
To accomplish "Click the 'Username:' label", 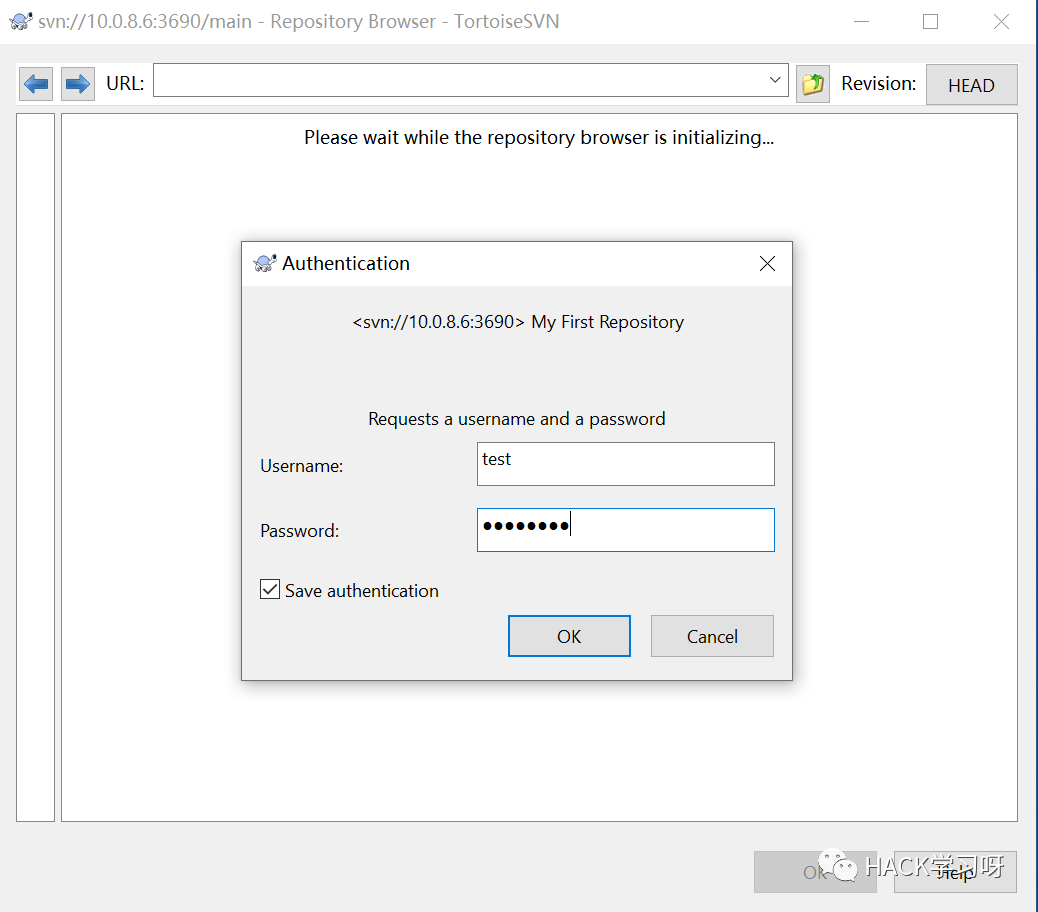I will (x=301, y=466).
